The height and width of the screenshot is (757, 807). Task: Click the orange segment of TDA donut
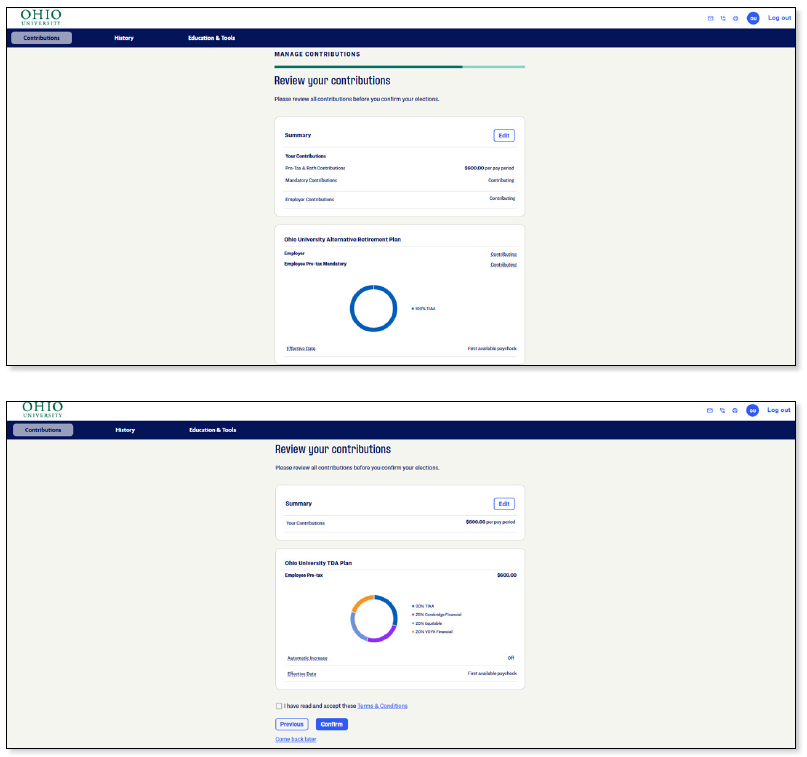361,601
